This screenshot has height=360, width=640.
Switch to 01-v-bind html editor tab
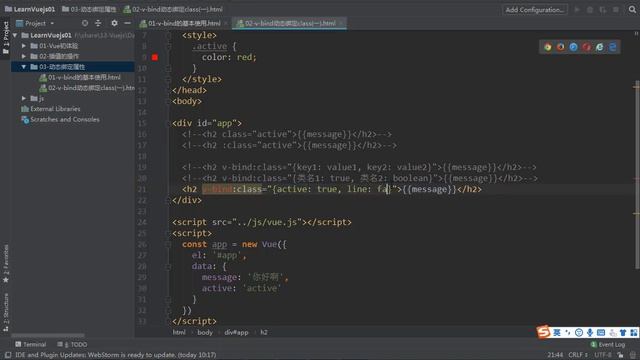click(x=184, y=23)
